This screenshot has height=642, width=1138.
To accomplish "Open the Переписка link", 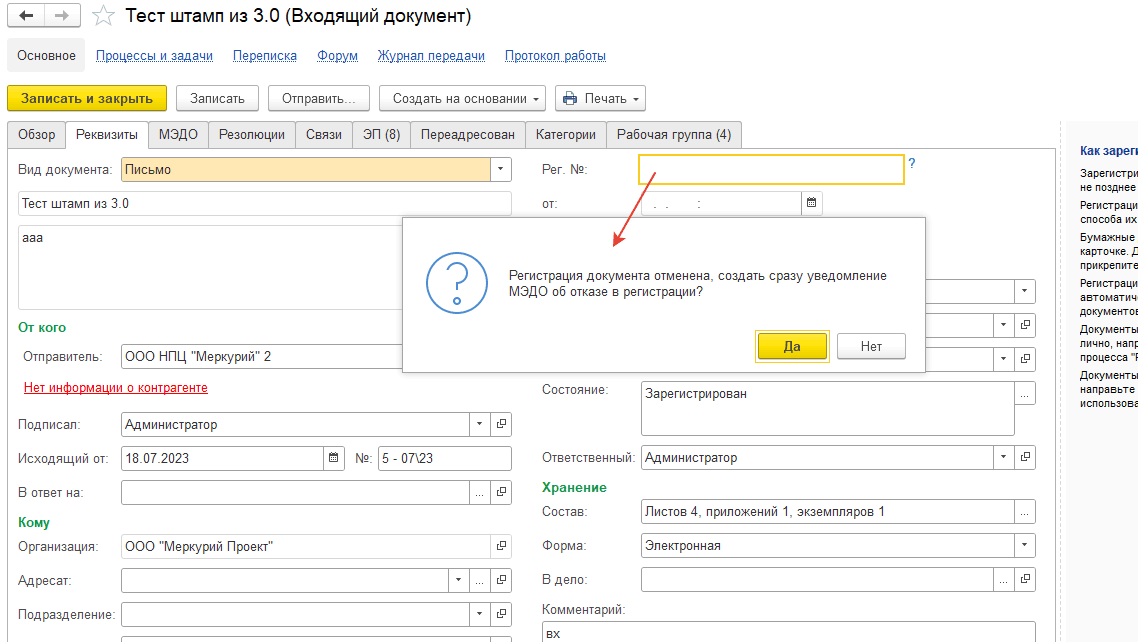I will [x=265, y=56].
